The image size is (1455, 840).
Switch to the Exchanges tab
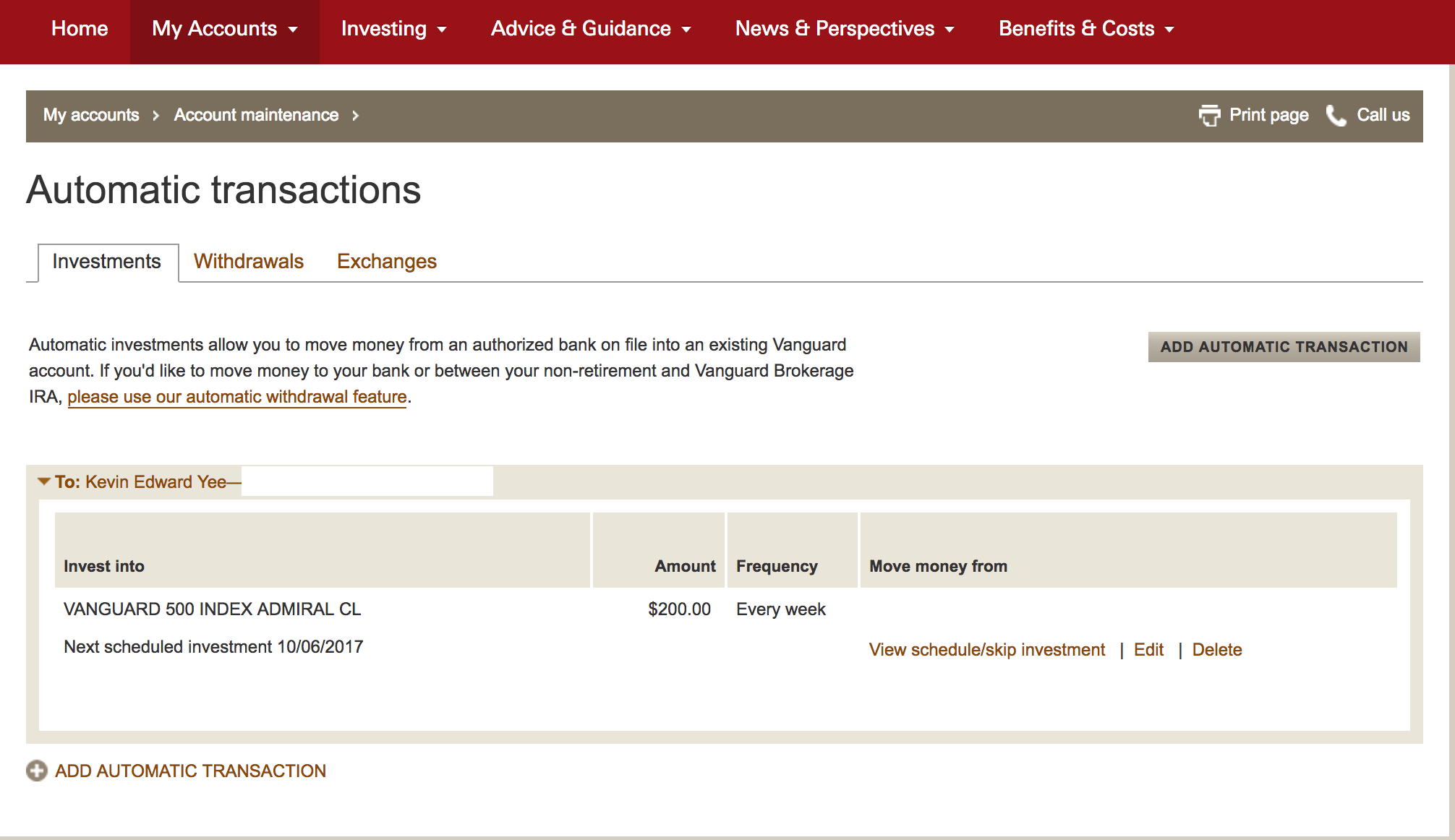387,262
